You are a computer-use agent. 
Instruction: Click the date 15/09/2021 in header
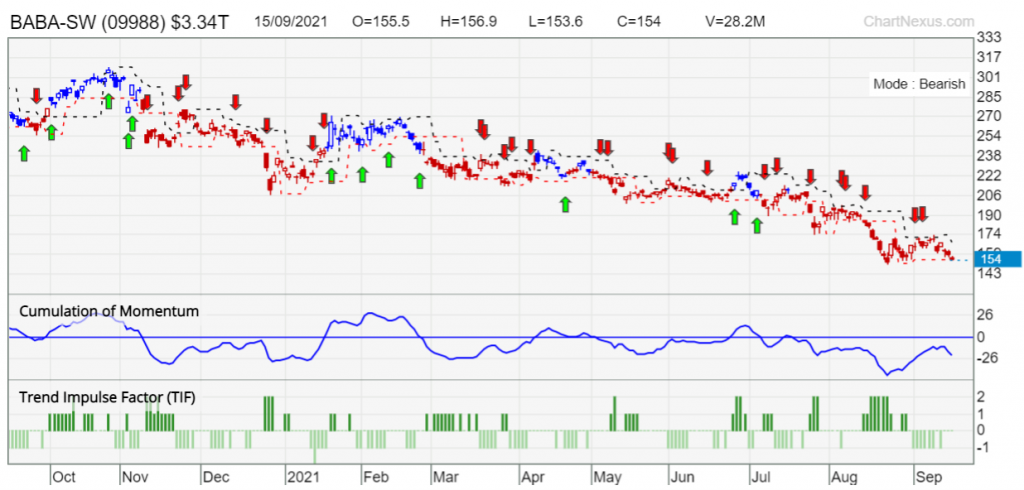click(x=291, y=22)
